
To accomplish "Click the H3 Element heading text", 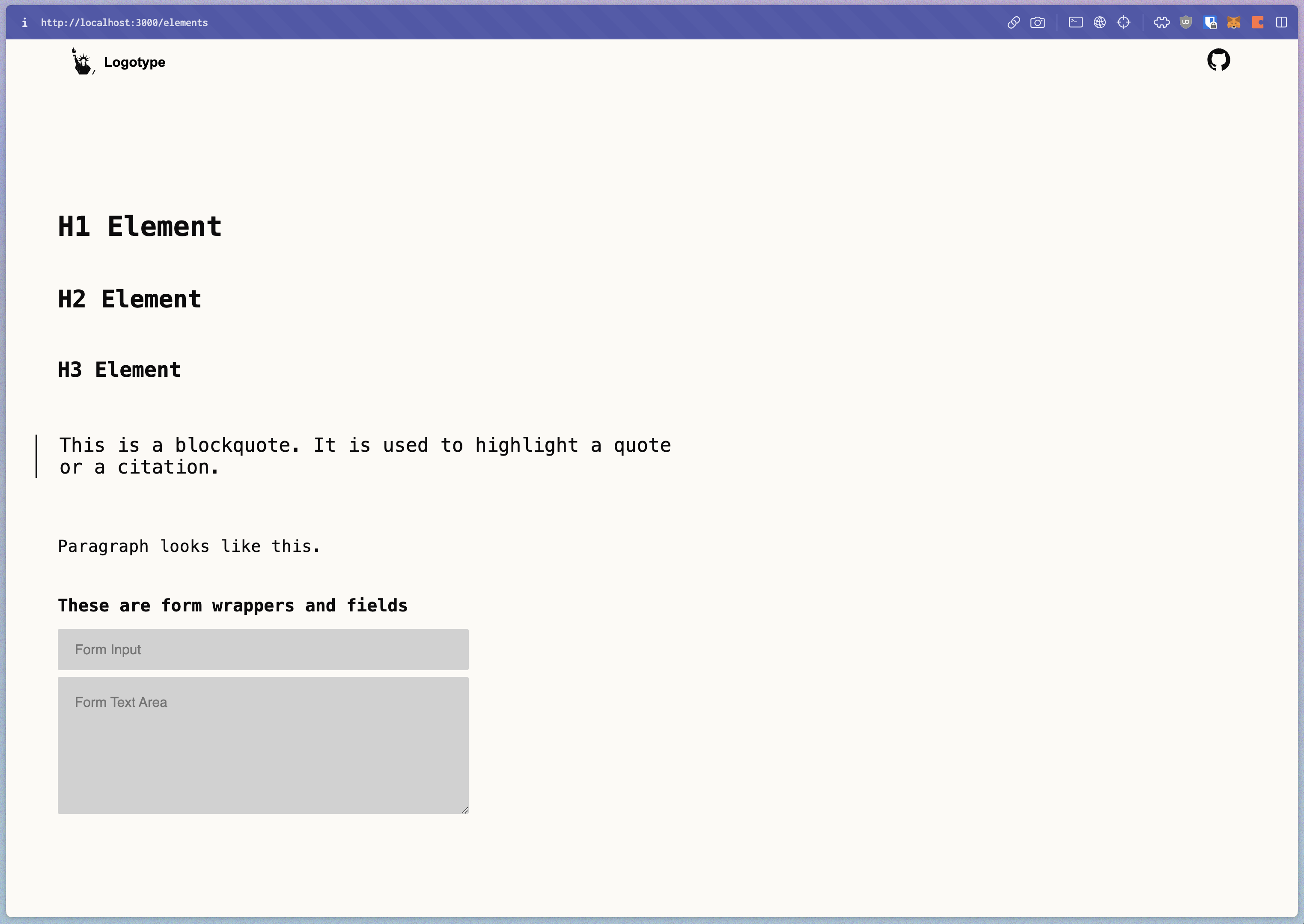I will click(x=119, y=369).
